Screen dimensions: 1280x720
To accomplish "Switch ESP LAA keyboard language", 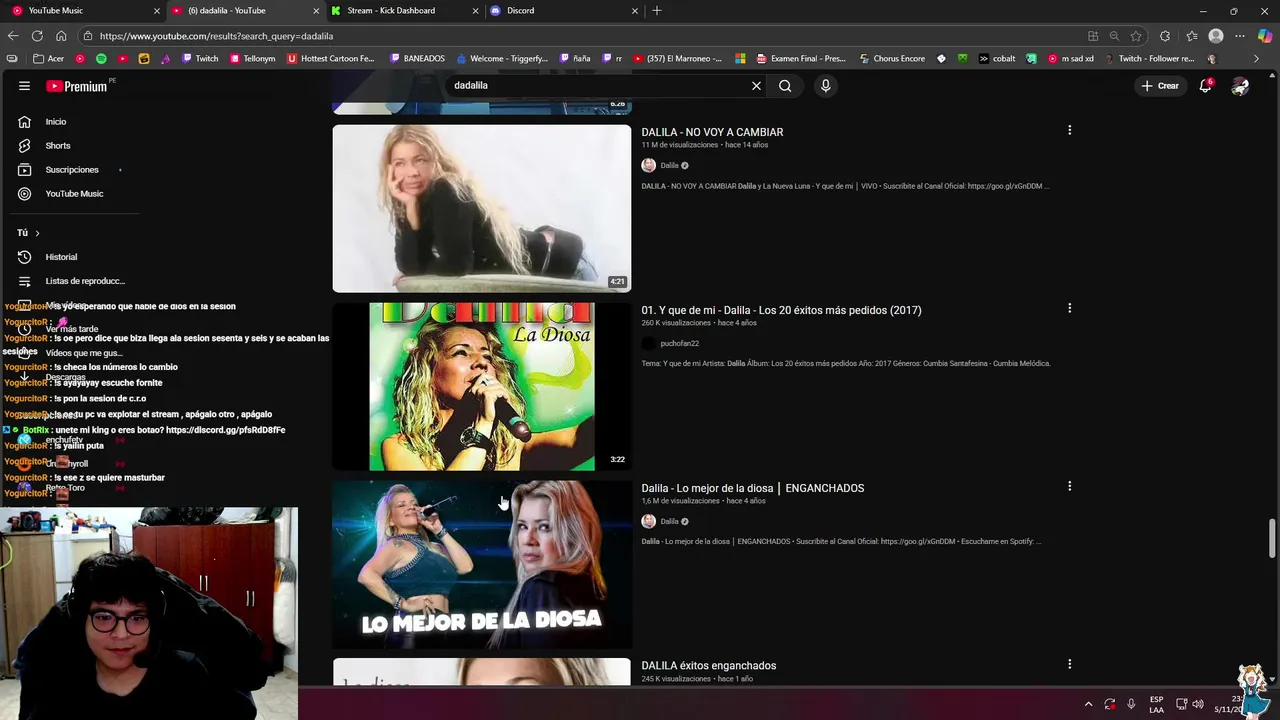I will [1156, 704].
